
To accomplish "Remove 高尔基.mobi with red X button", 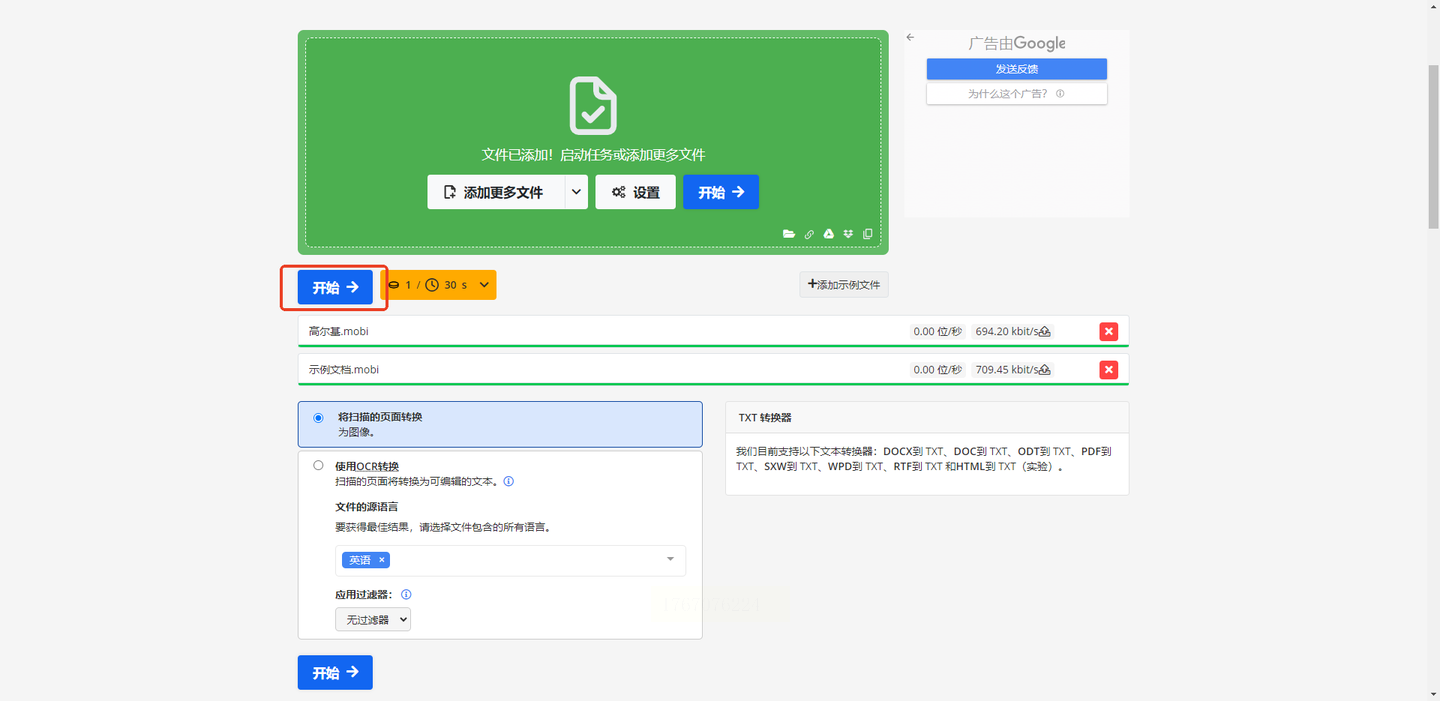I will tap(1108, 332).
